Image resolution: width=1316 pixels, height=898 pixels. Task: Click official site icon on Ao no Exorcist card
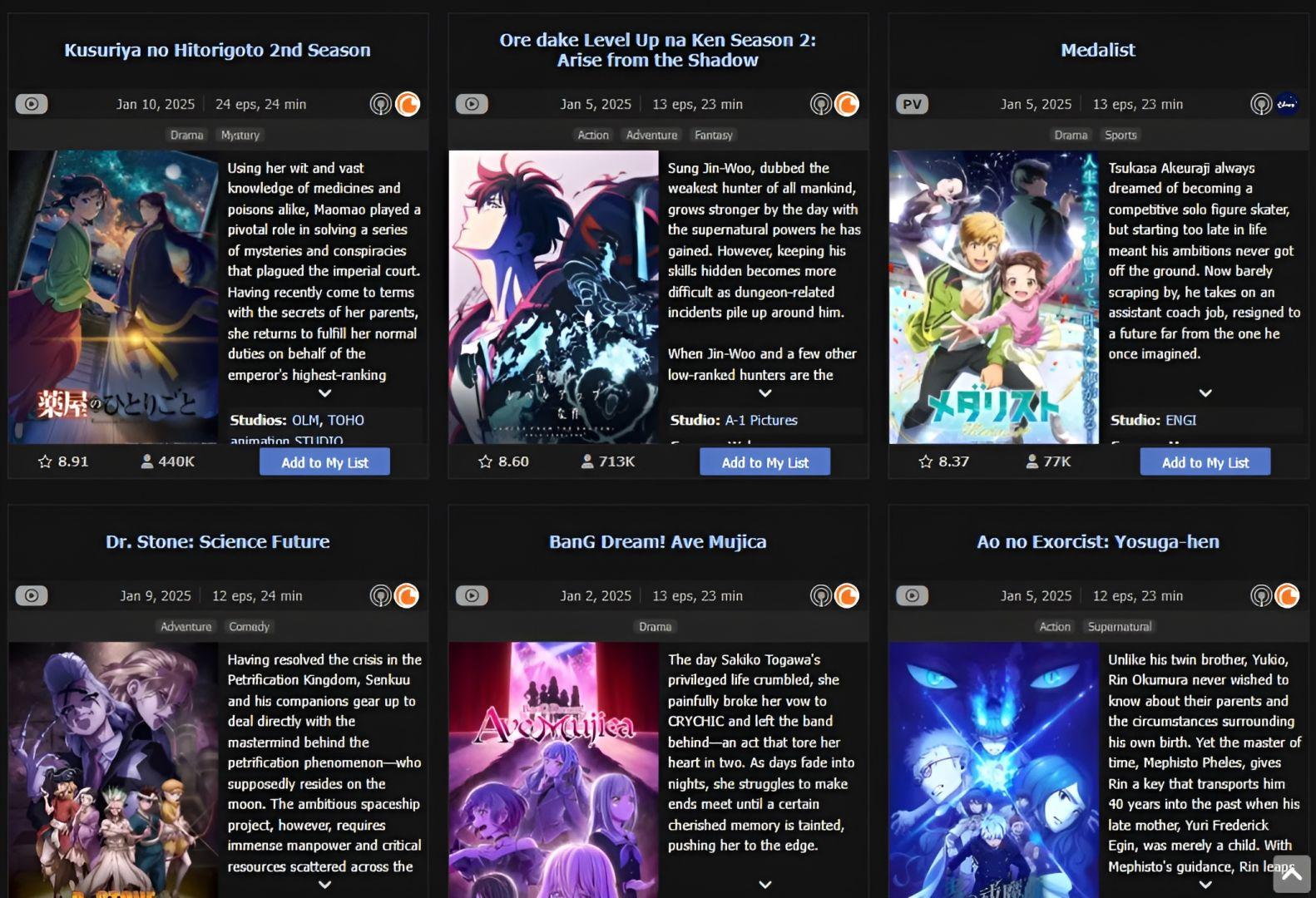pyautogui.click(x=1261, y=595)
